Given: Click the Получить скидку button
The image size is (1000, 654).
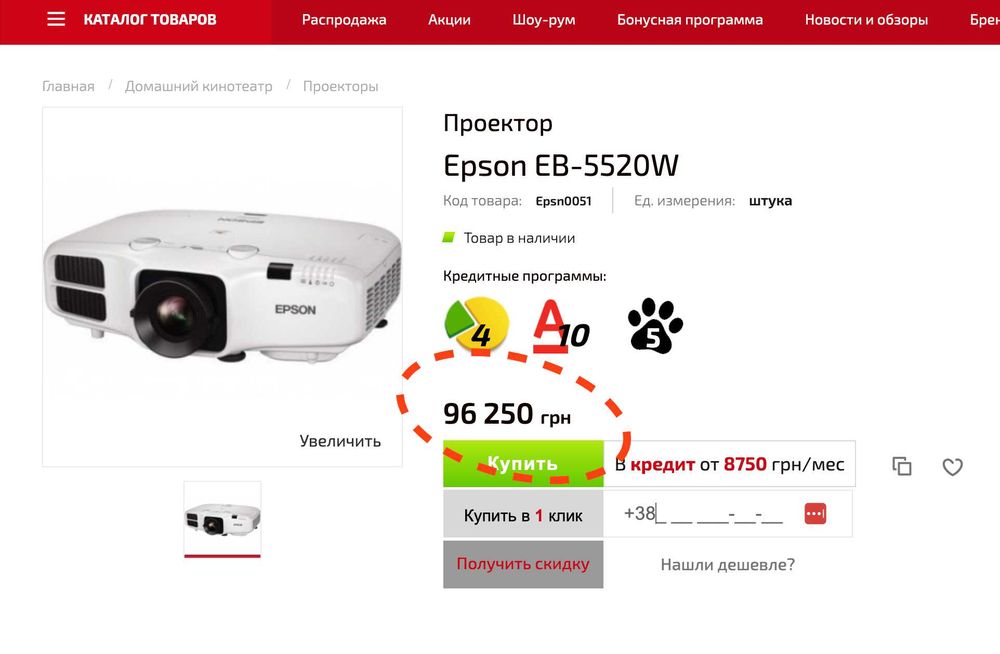Looking at the screenshot, I should tap(523, 564).
